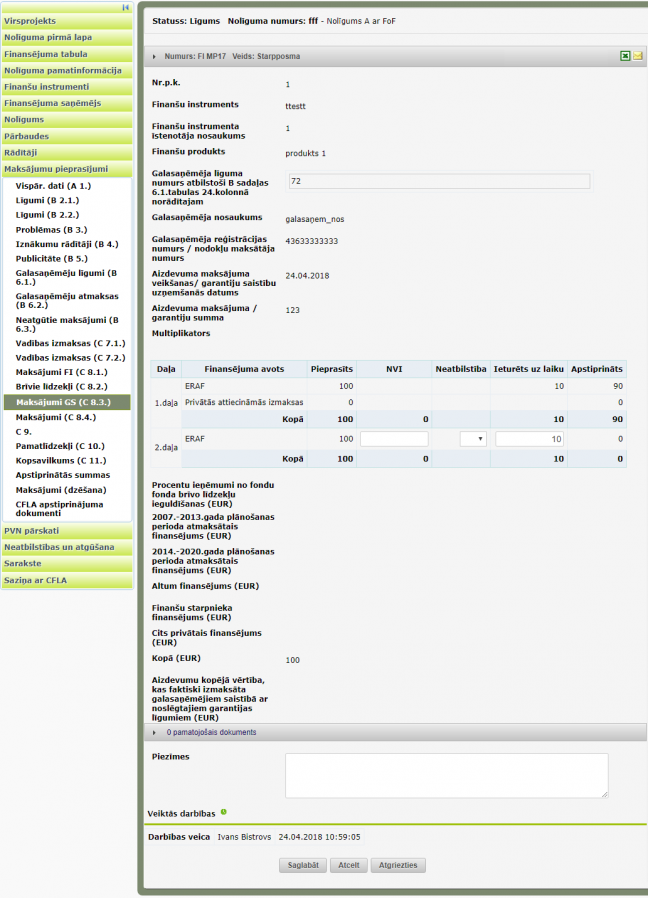Collapse the left sidebar with arrow icon
648x898 pixels.
tap(125, 7)
